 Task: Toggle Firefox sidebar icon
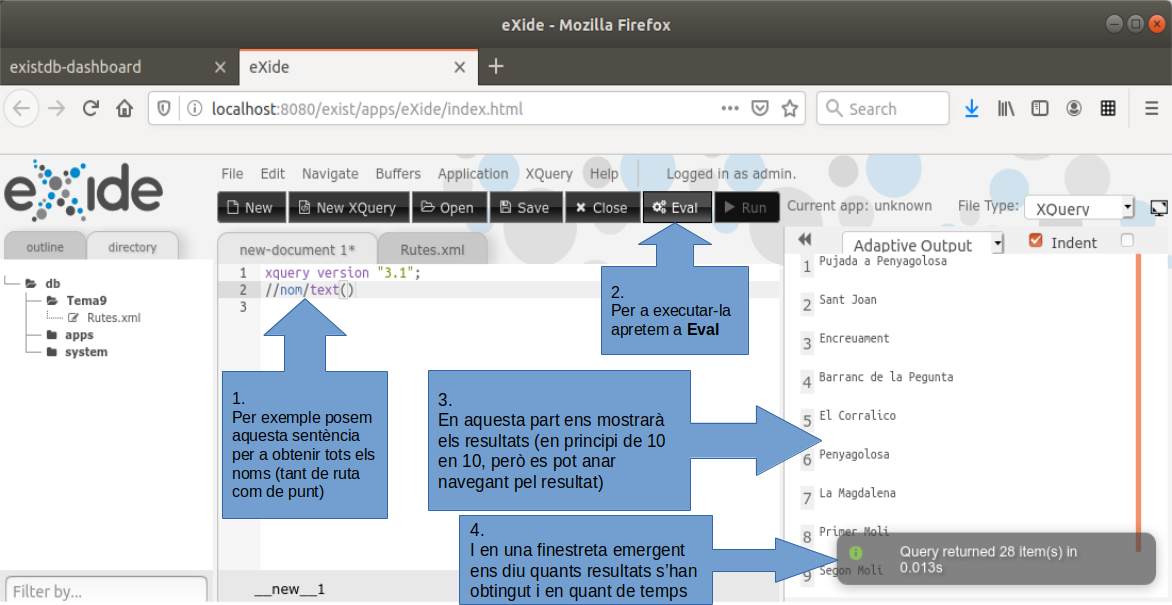tap(1040, 108)
